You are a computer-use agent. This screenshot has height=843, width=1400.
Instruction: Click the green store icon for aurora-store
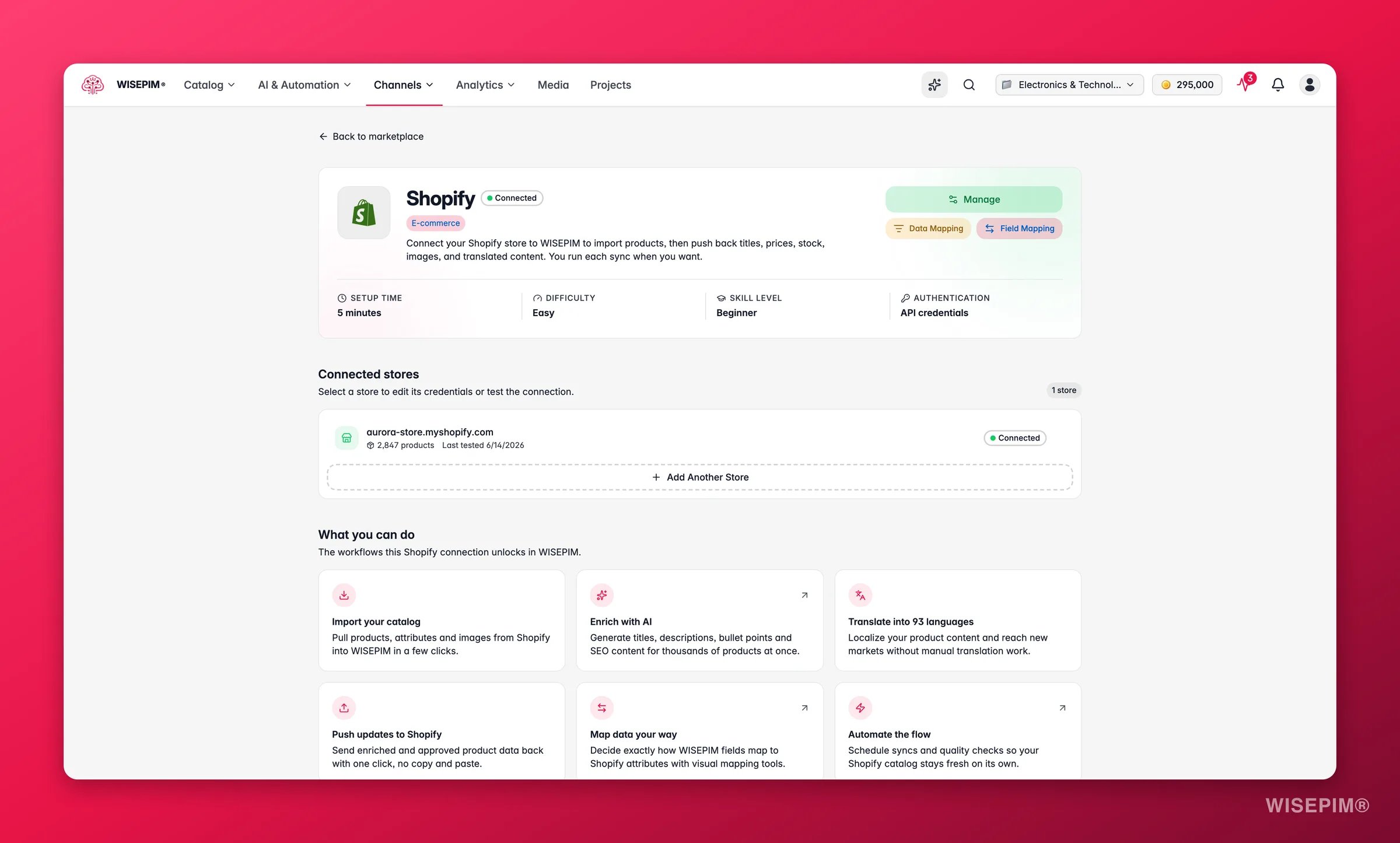pos(346,438)
